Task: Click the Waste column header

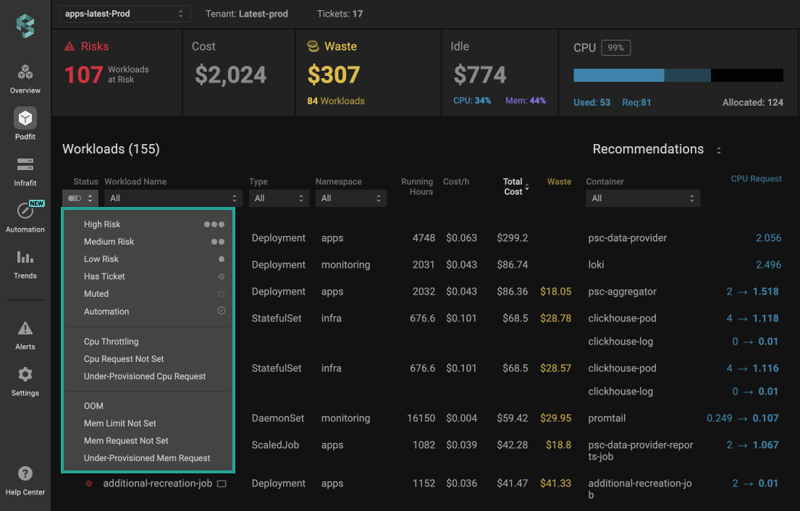Action: [x=559, y=182]
